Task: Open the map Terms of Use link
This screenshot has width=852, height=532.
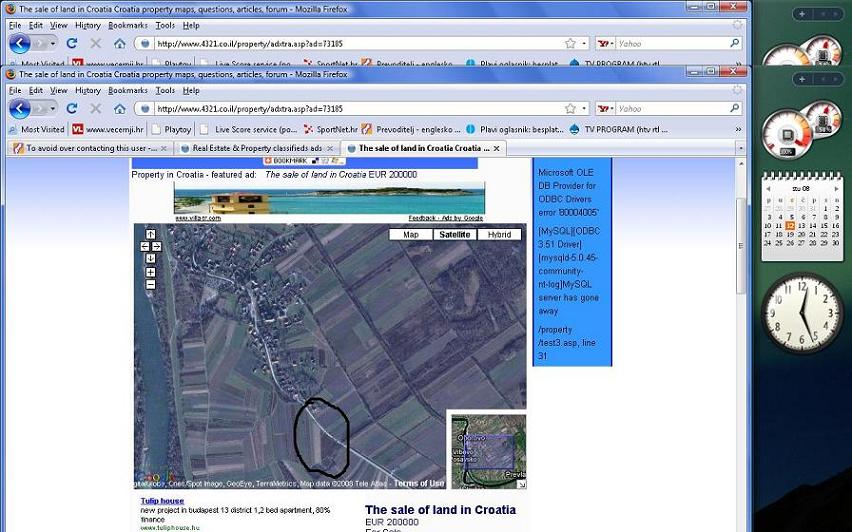Action: (419, 483)
